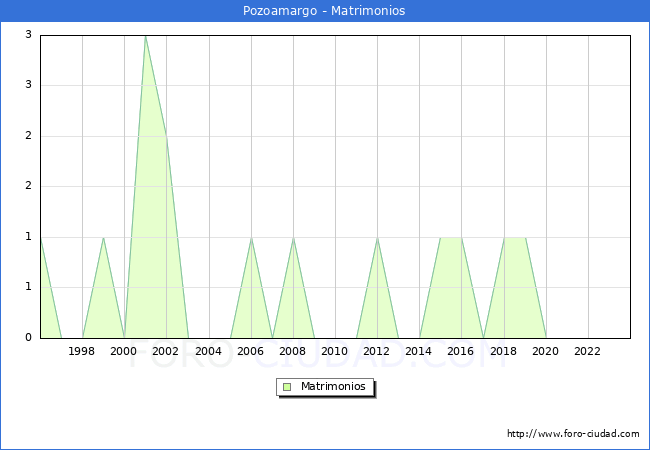Click the 2012 data peak

coord(377,238)
